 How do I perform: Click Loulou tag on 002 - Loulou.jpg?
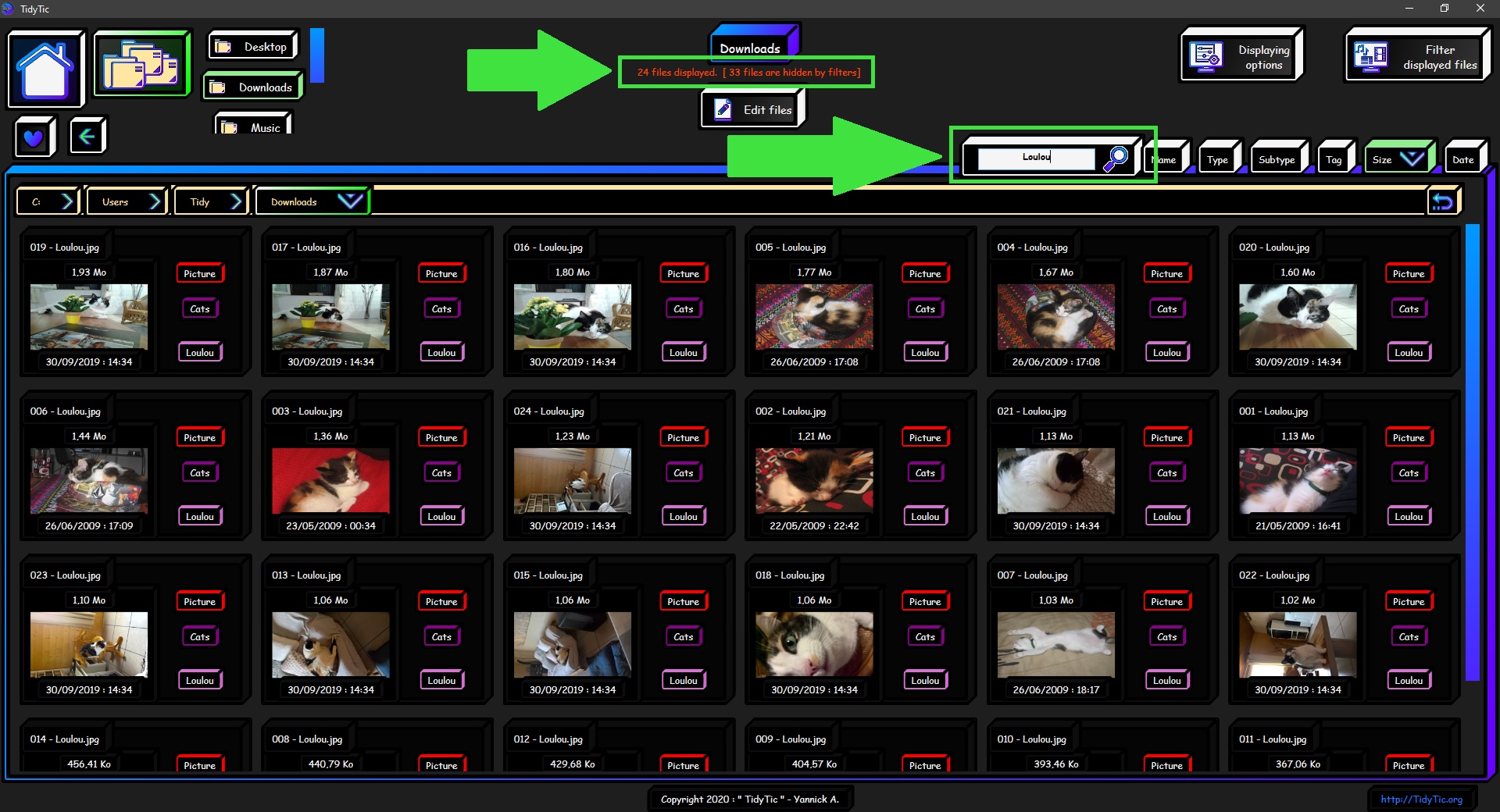point(925,517)
